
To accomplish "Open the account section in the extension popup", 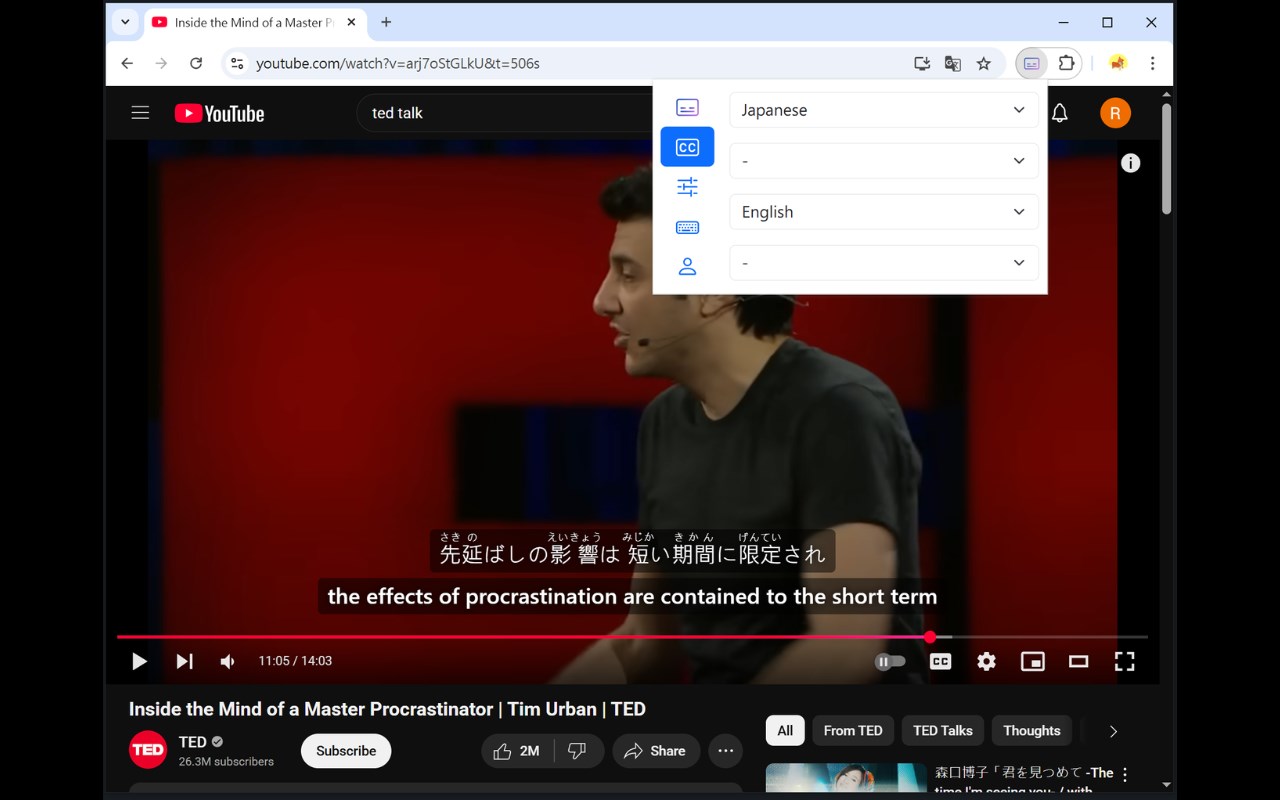I will [687, 266].
